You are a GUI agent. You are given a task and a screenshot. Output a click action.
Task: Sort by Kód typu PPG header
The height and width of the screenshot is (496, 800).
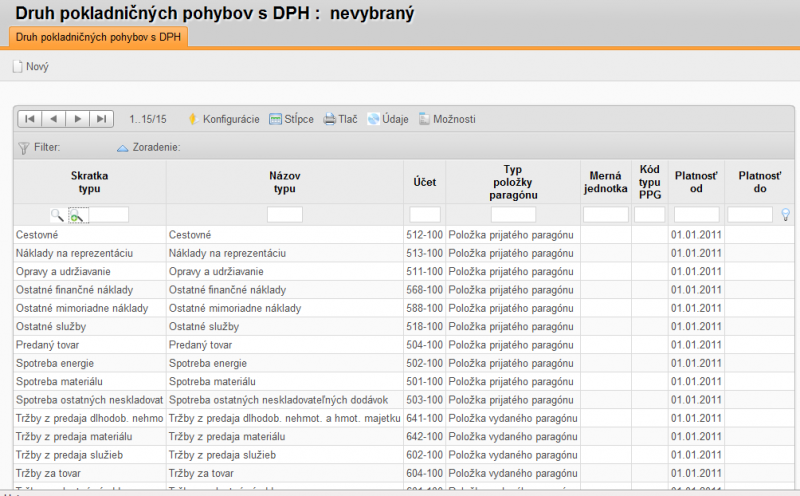(649, 182)
